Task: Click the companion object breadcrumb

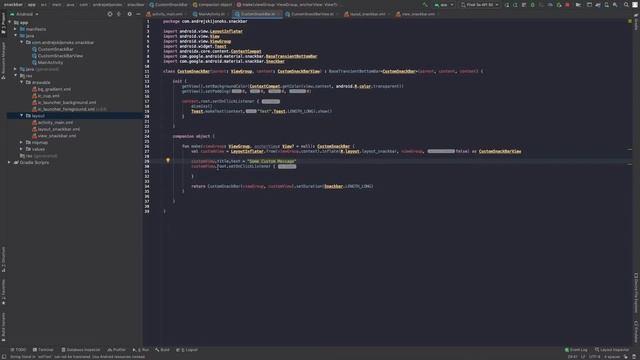Action: (212, 5)
